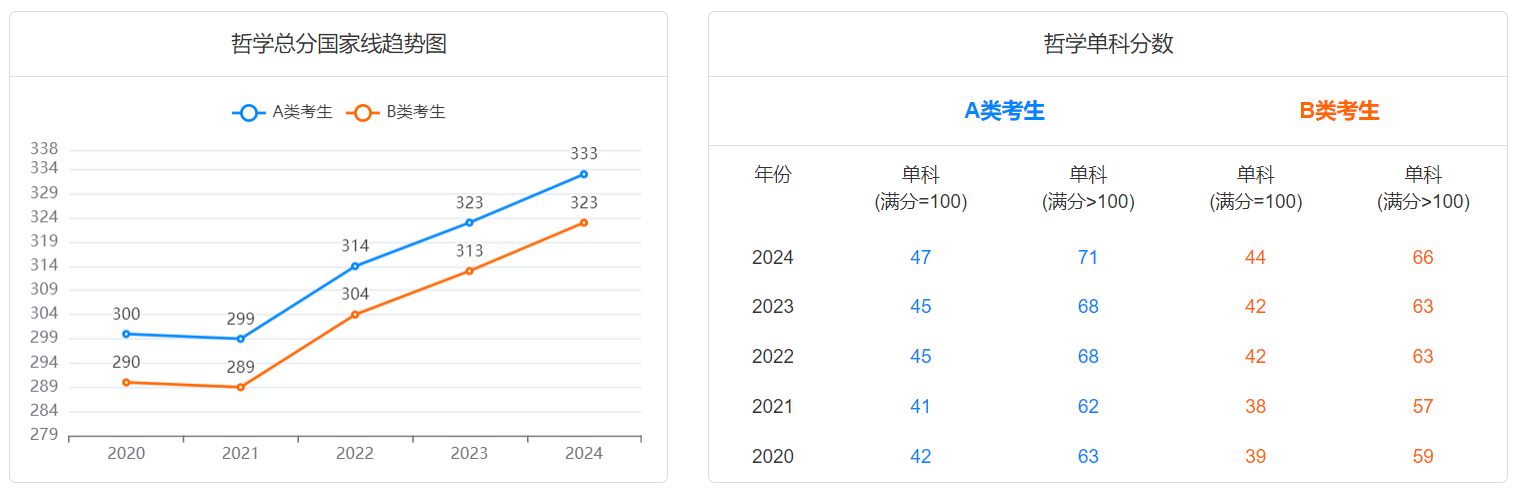Click the B类 2024 score 66

[1423, 258]
